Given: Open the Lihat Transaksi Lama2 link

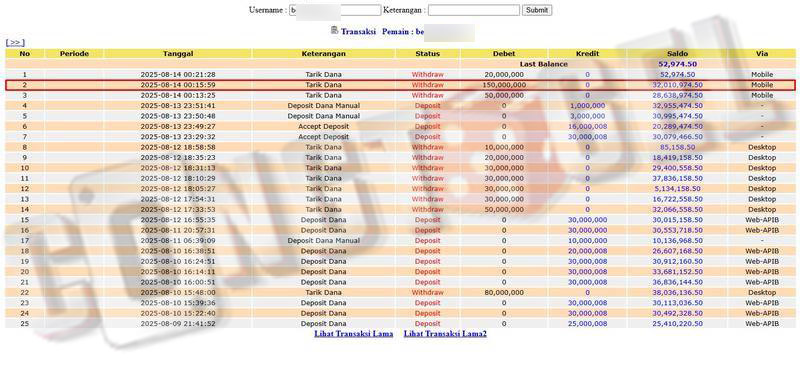Looking at the screenshot, I should point(445,334).
